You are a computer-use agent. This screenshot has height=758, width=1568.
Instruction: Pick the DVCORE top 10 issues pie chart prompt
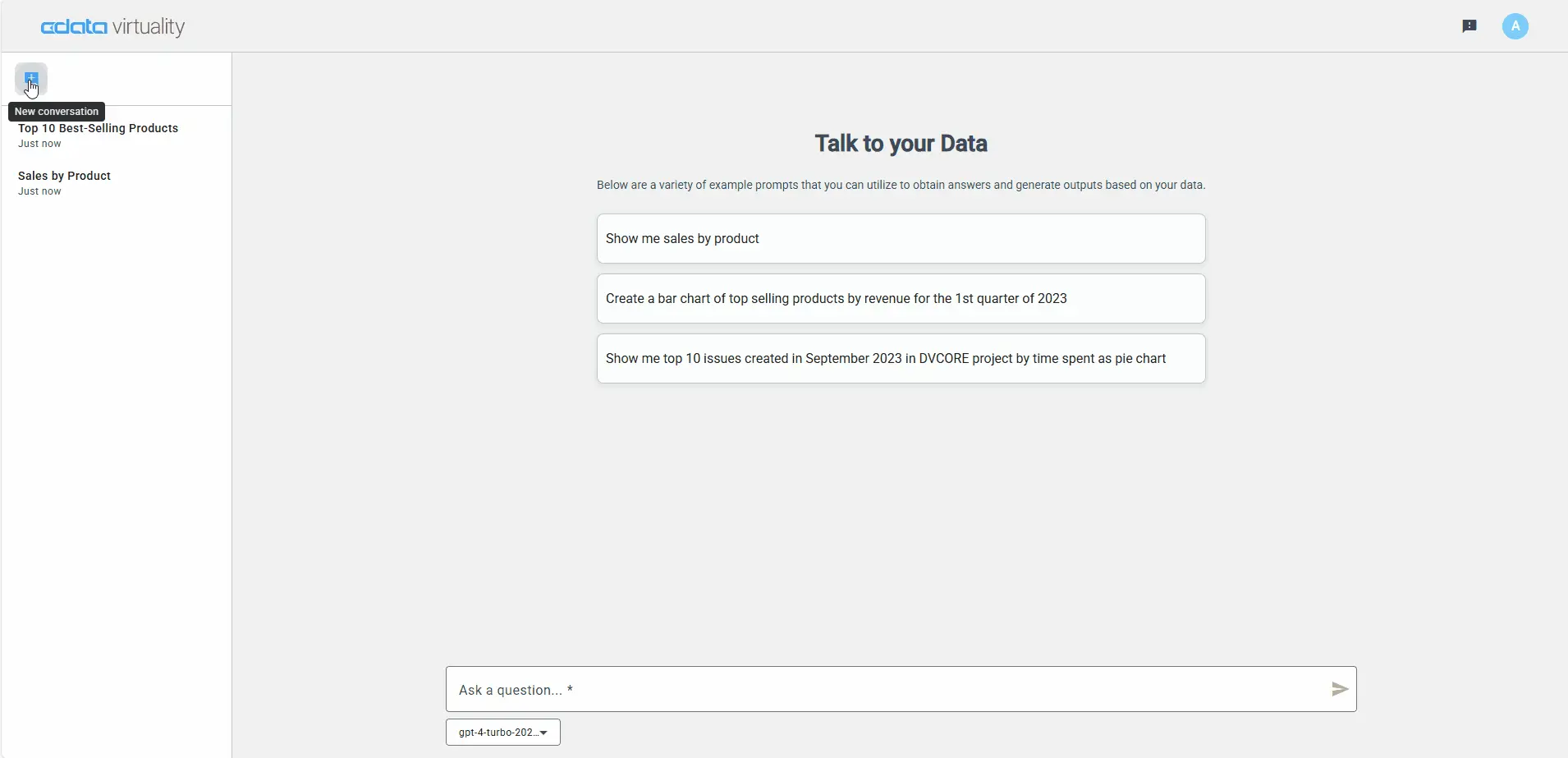click(x=900, y=358)
